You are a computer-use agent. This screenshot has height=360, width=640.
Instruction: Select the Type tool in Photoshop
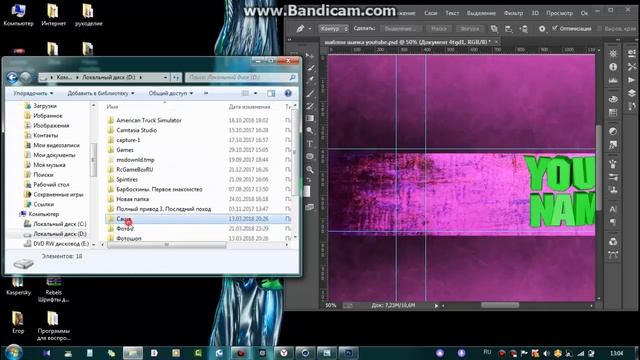310,144
